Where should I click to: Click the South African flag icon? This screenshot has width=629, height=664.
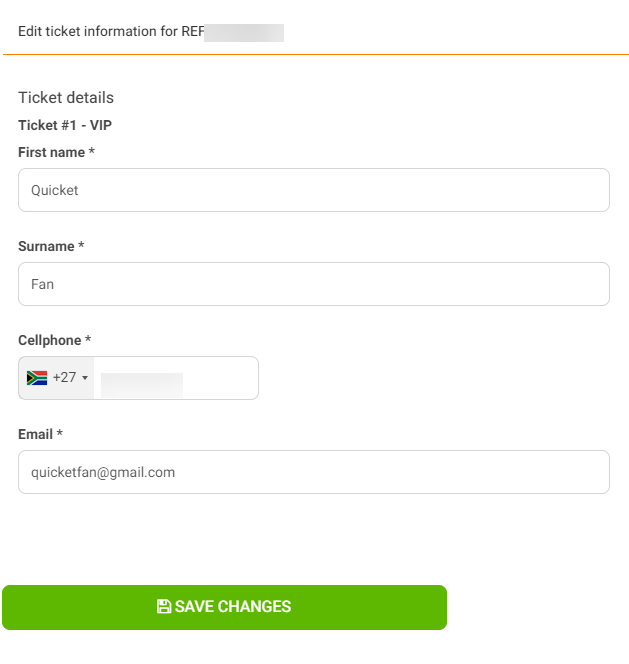click(x=37, y=377)
